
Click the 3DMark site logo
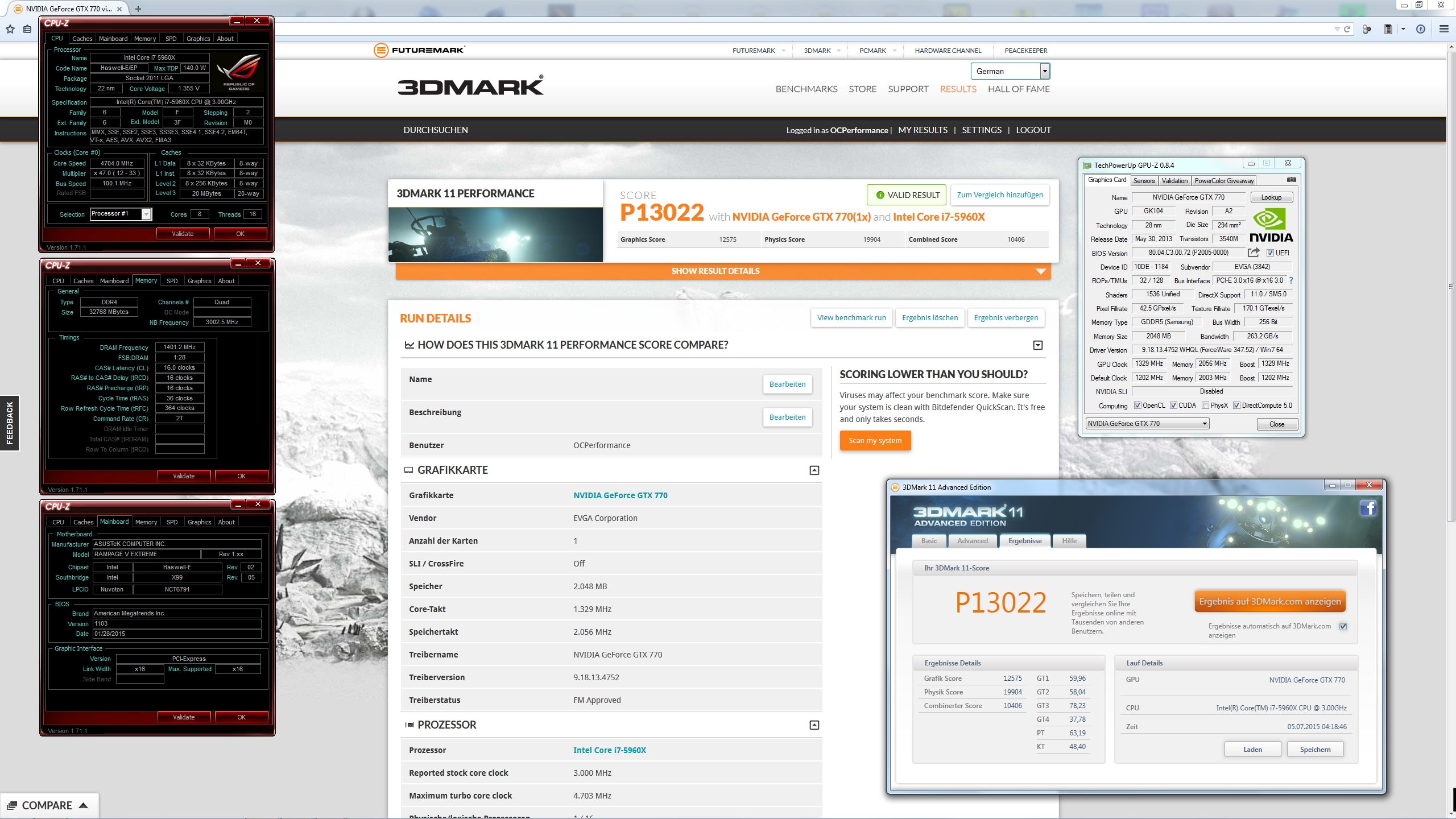coord(470,86)
